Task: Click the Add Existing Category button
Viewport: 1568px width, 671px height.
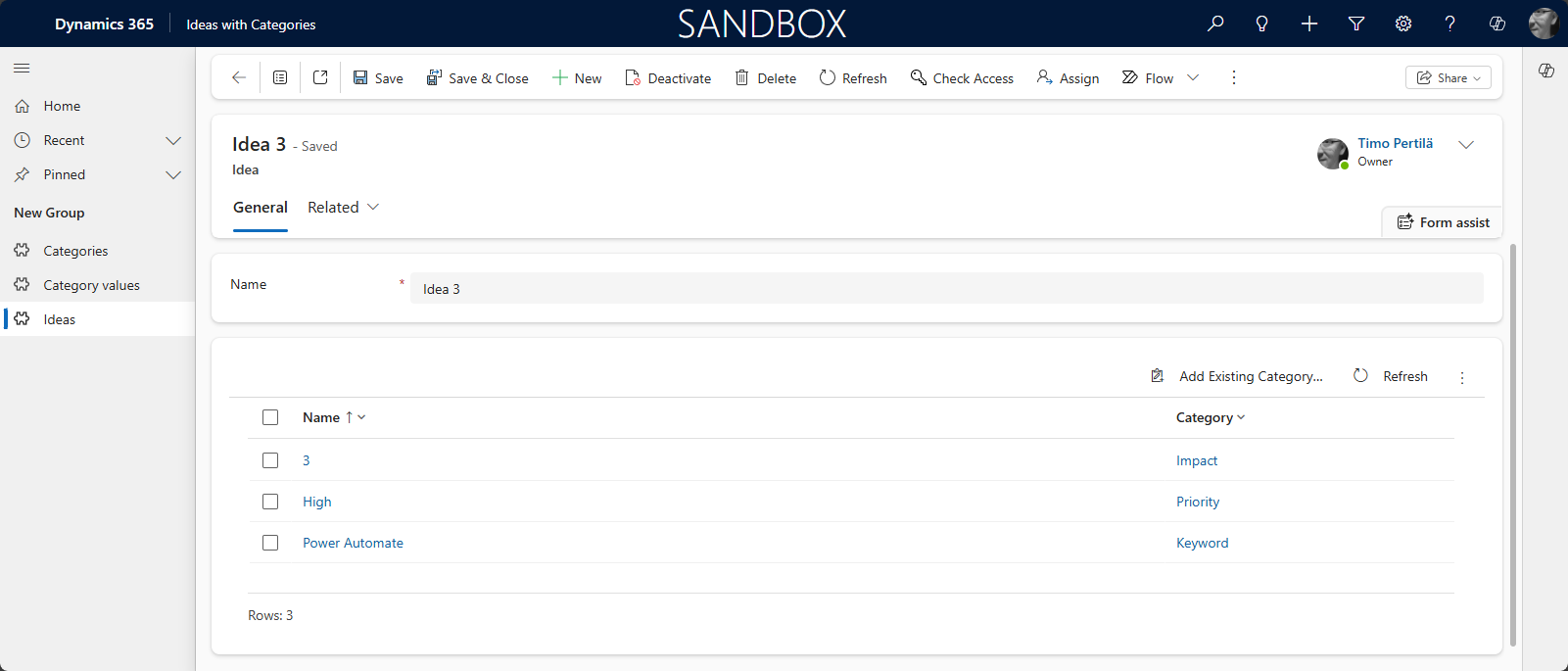Action: 1237,376
